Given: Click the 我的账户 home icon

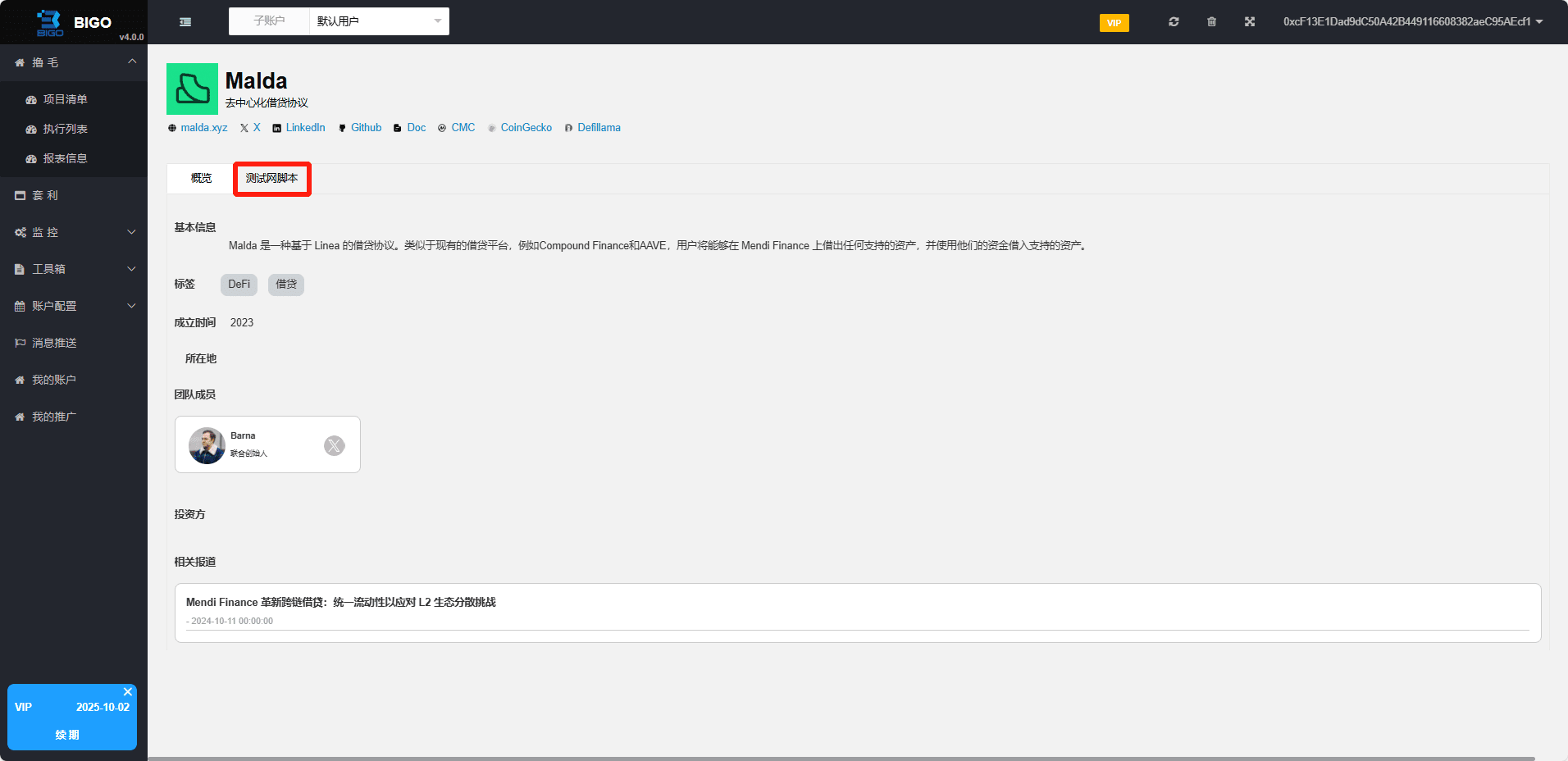Looking at the screenshot, I should click(20, 380).
